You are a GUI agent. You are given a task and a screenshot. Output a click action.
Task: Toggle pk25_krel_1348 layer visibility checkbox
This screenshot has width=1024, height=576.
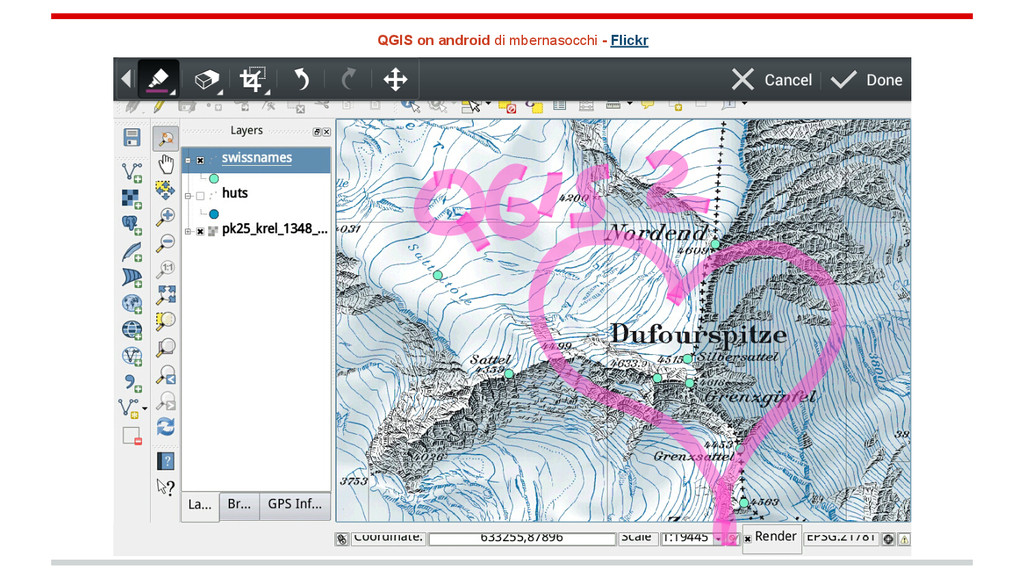pyautogui.click(x=200, y=231)
